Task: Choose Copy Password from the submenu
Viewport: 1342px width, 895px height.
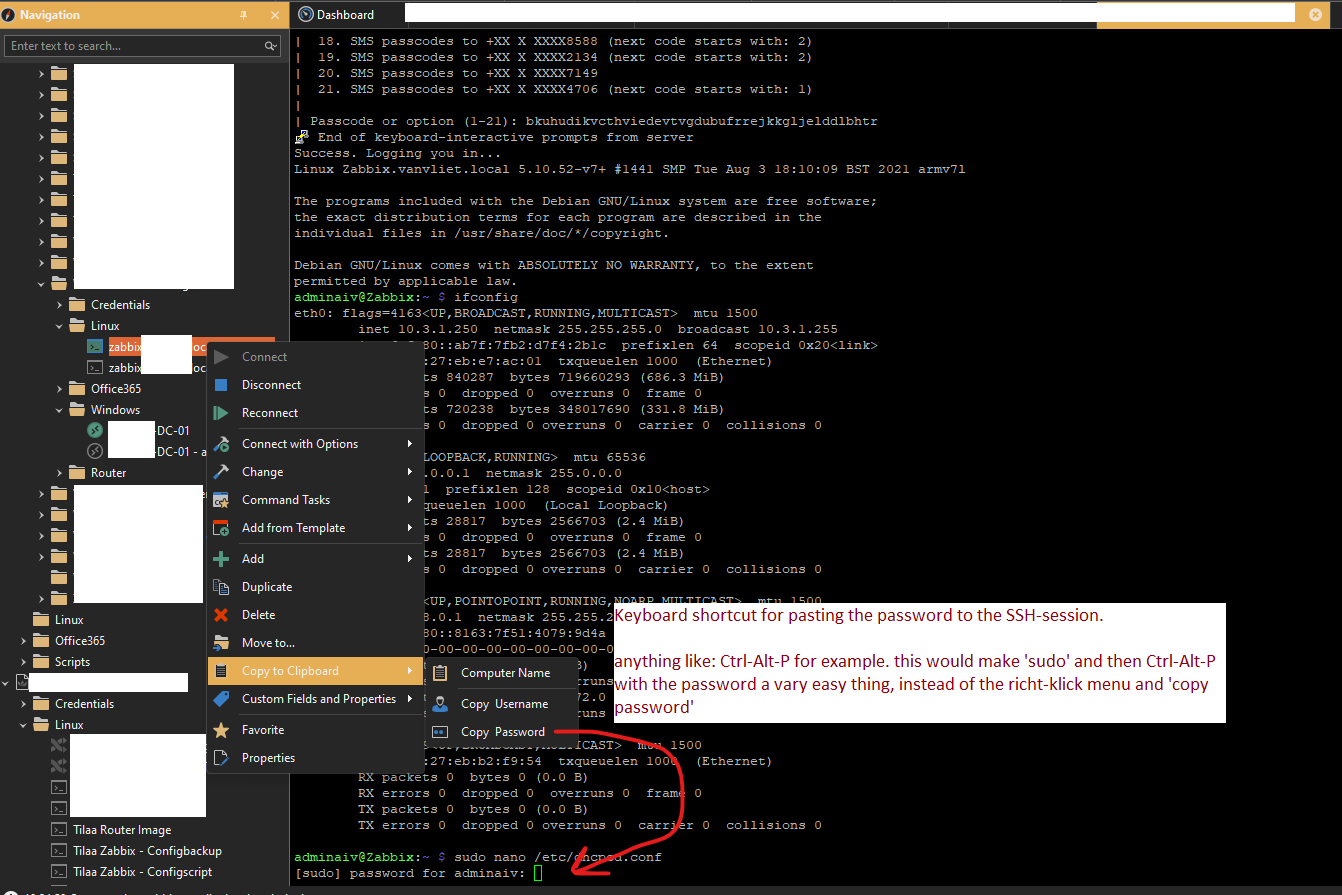Action: point(502,732)
